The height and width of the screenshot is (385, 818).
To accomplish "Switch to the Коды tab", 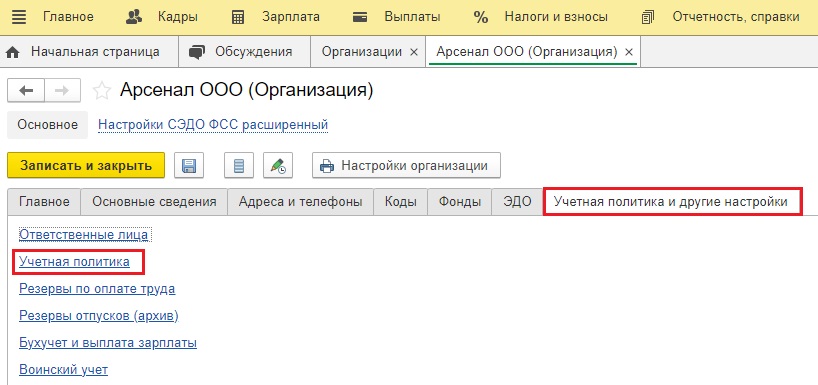I will pyautogui.click(x=401, y=202).
